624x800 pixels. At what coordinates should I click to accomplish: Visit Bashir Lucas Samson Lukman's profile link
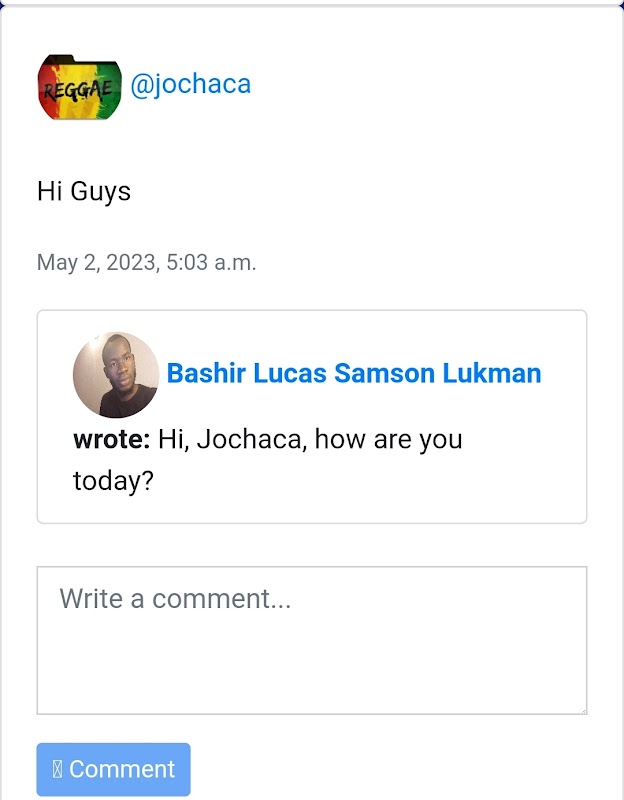pos(353,374)
